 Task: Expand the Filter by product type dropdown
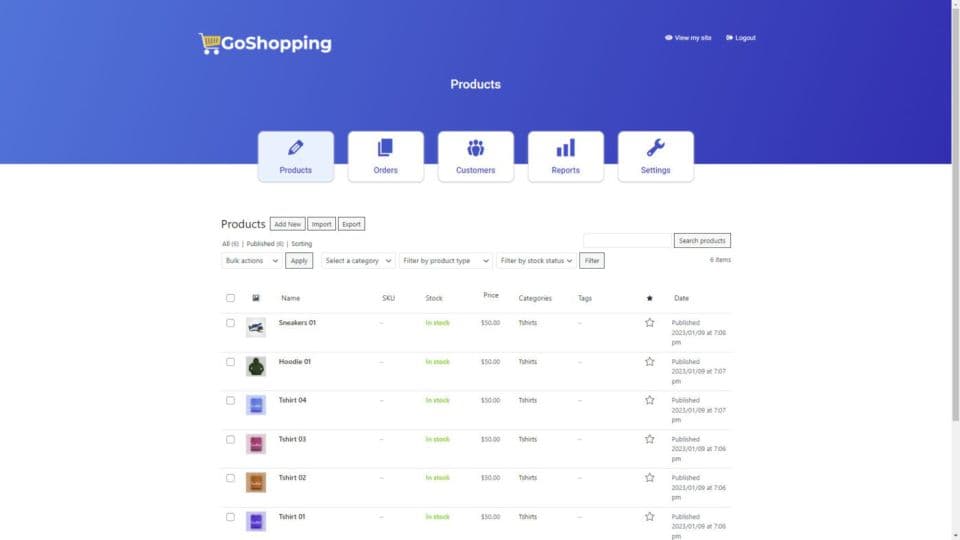click(446, 261)
